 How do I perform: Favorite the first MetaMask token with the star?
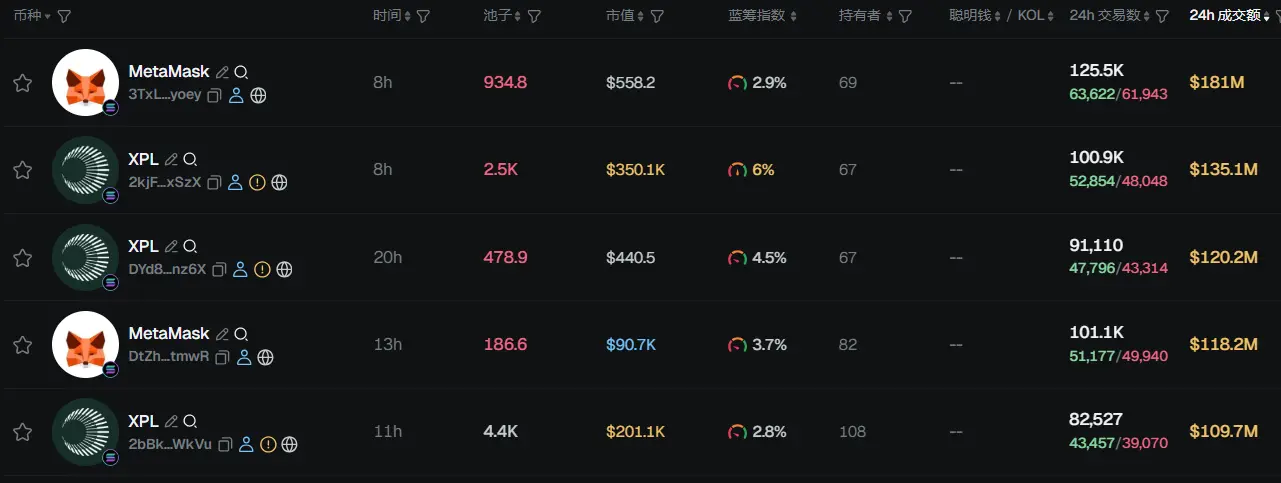click(22, 83)
